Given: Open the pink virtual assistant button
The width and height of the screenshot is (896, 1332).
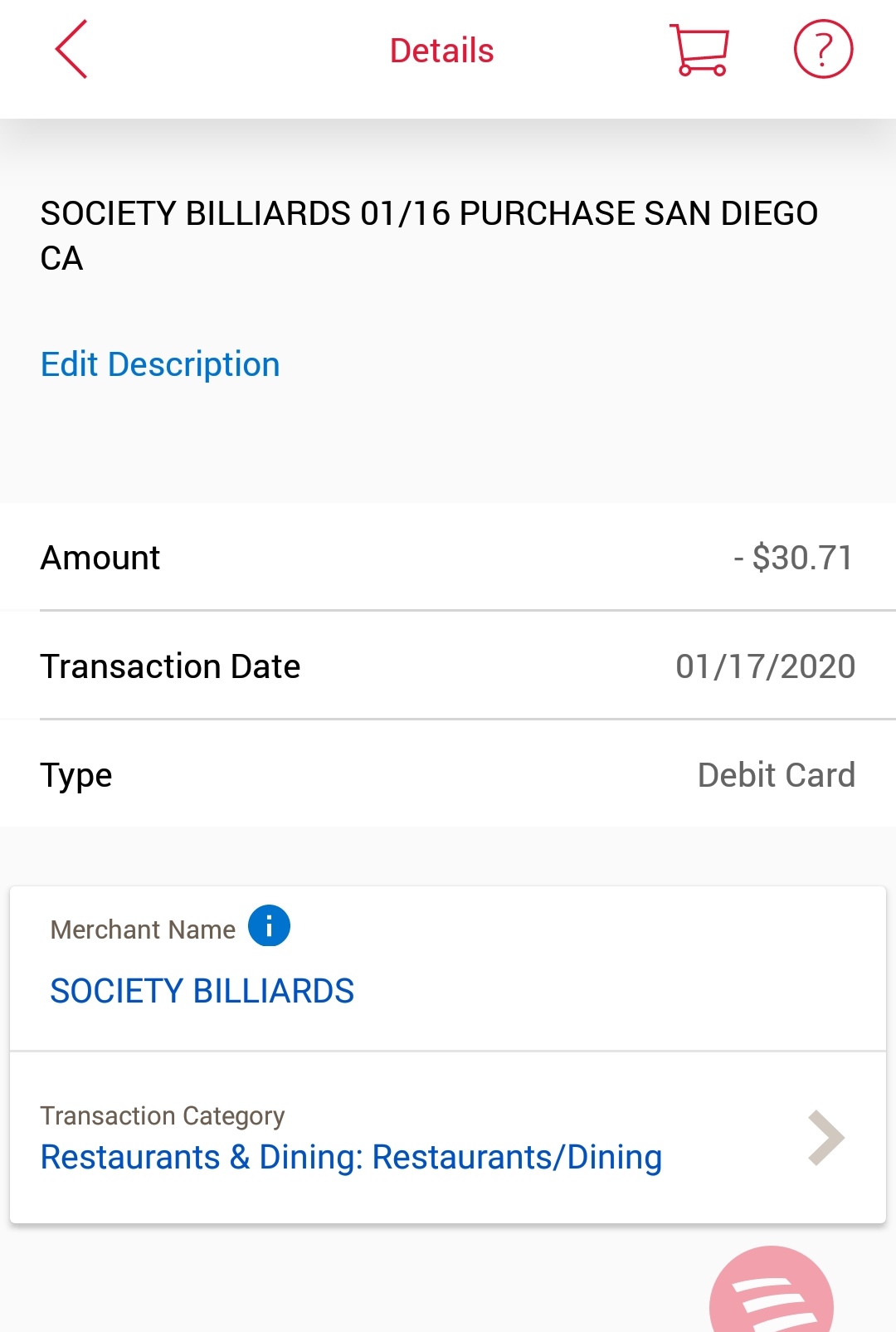Looking at the screenshot, I should 772,1295.
